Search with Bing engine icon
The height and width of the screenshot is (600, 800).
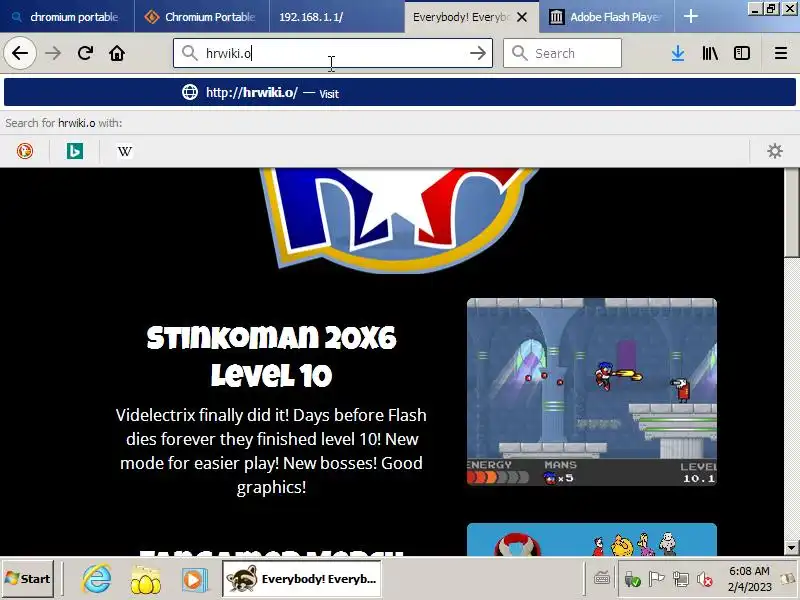tap(74, 151)
